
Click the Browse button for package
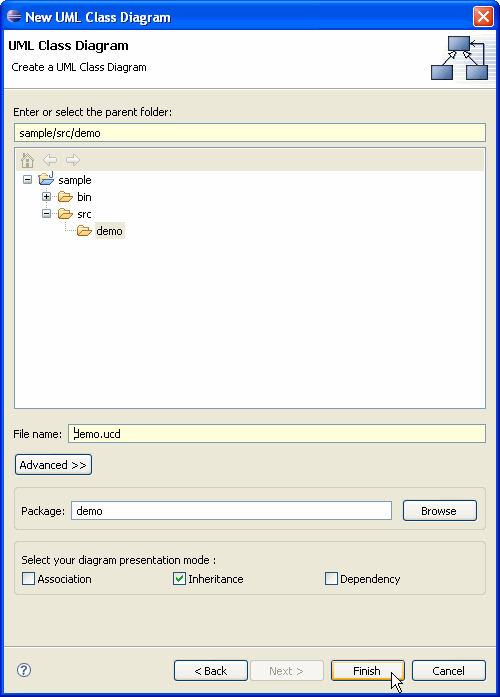point(440,510)
